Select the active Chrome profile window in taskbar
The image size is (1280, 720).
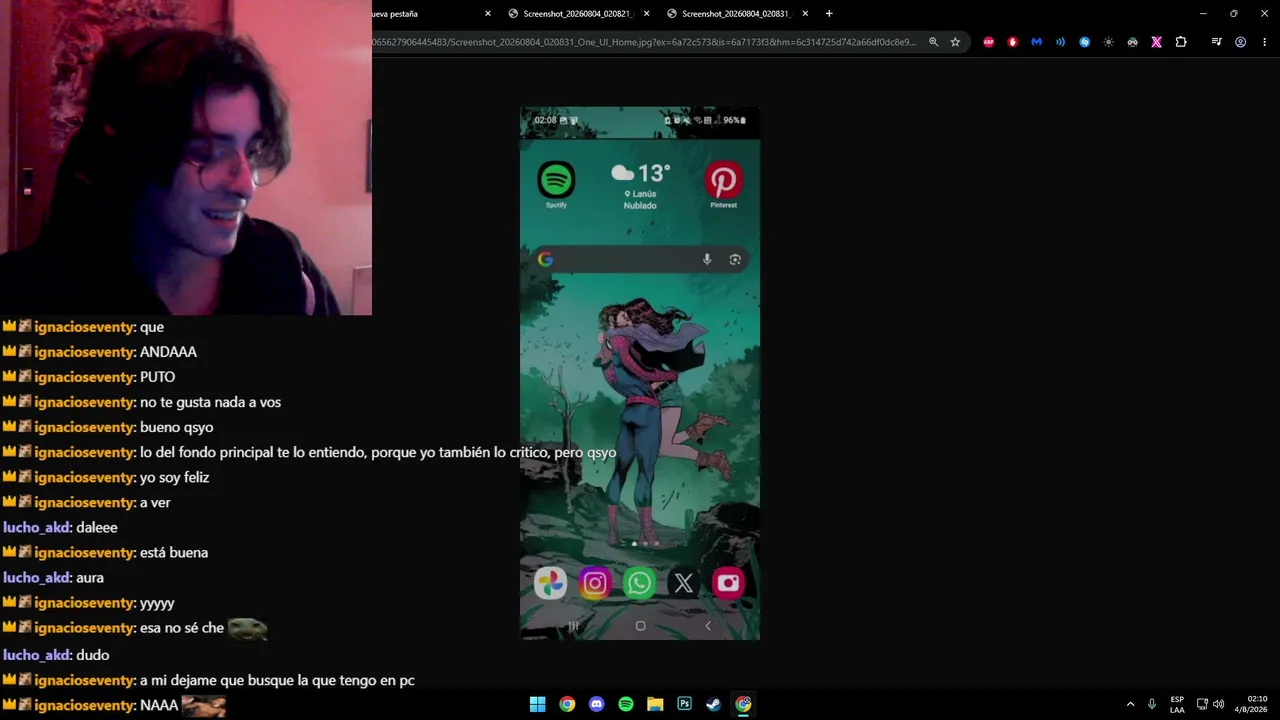click(743, 704)
